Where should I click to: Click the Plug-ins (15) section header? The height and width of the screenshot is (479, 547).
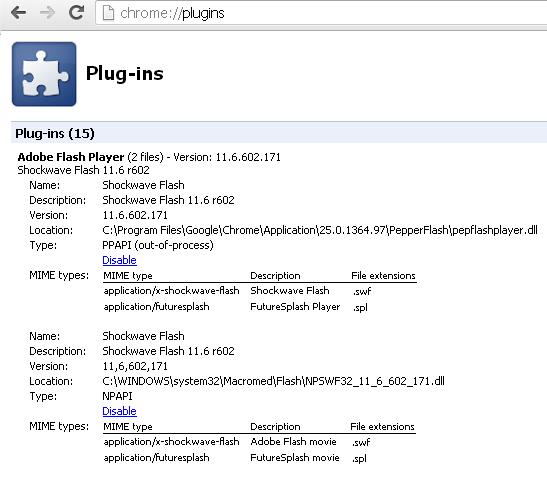tap(55, 134)
